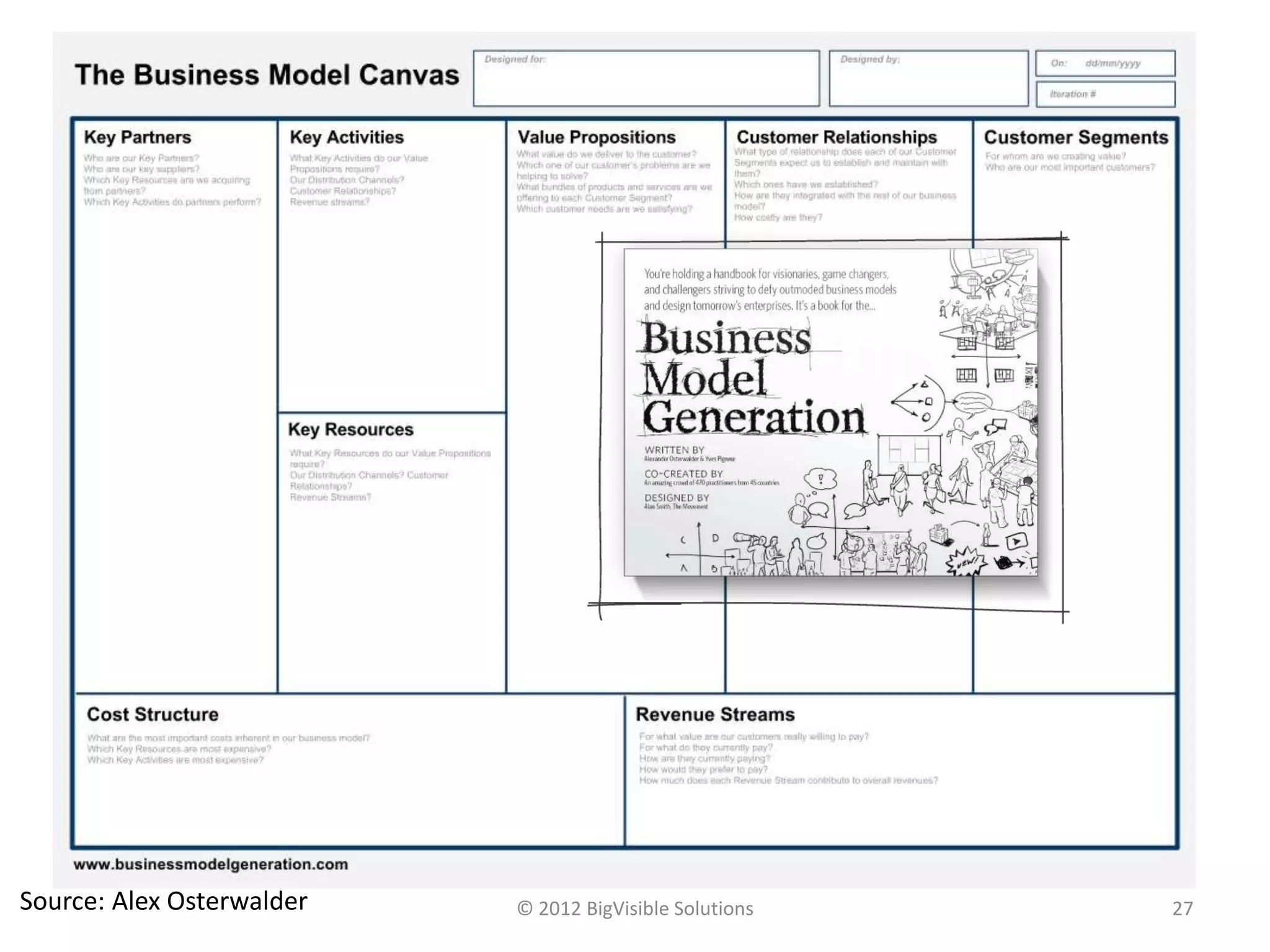The image size is (1270, 952).
Task: Click "DESIGNED BY" on the book cover
Action: click(677, 498)
